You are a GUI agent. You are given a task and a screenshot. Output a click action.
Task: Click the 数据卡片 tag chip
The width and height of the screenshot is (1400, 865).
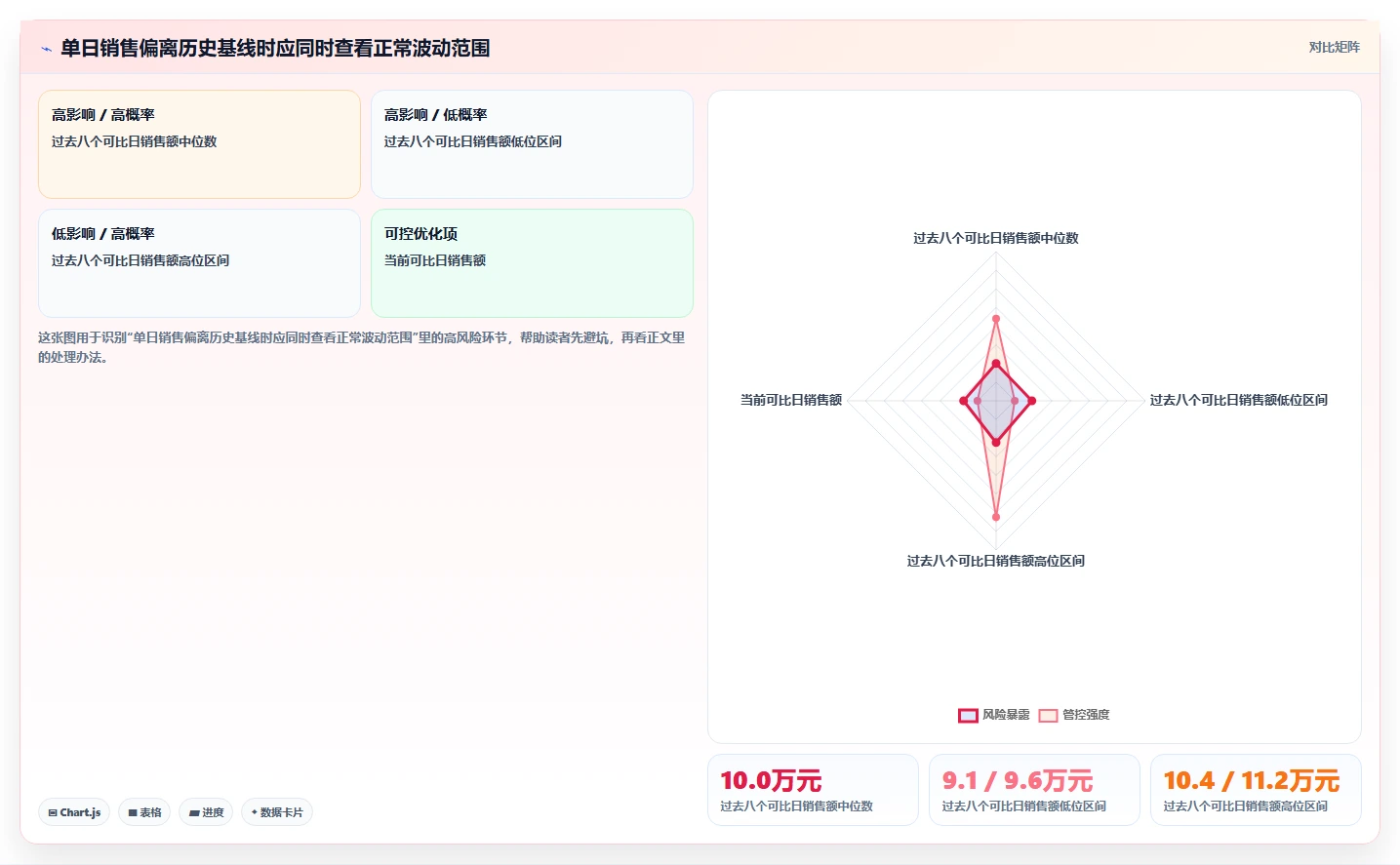(x=277, y=812)
